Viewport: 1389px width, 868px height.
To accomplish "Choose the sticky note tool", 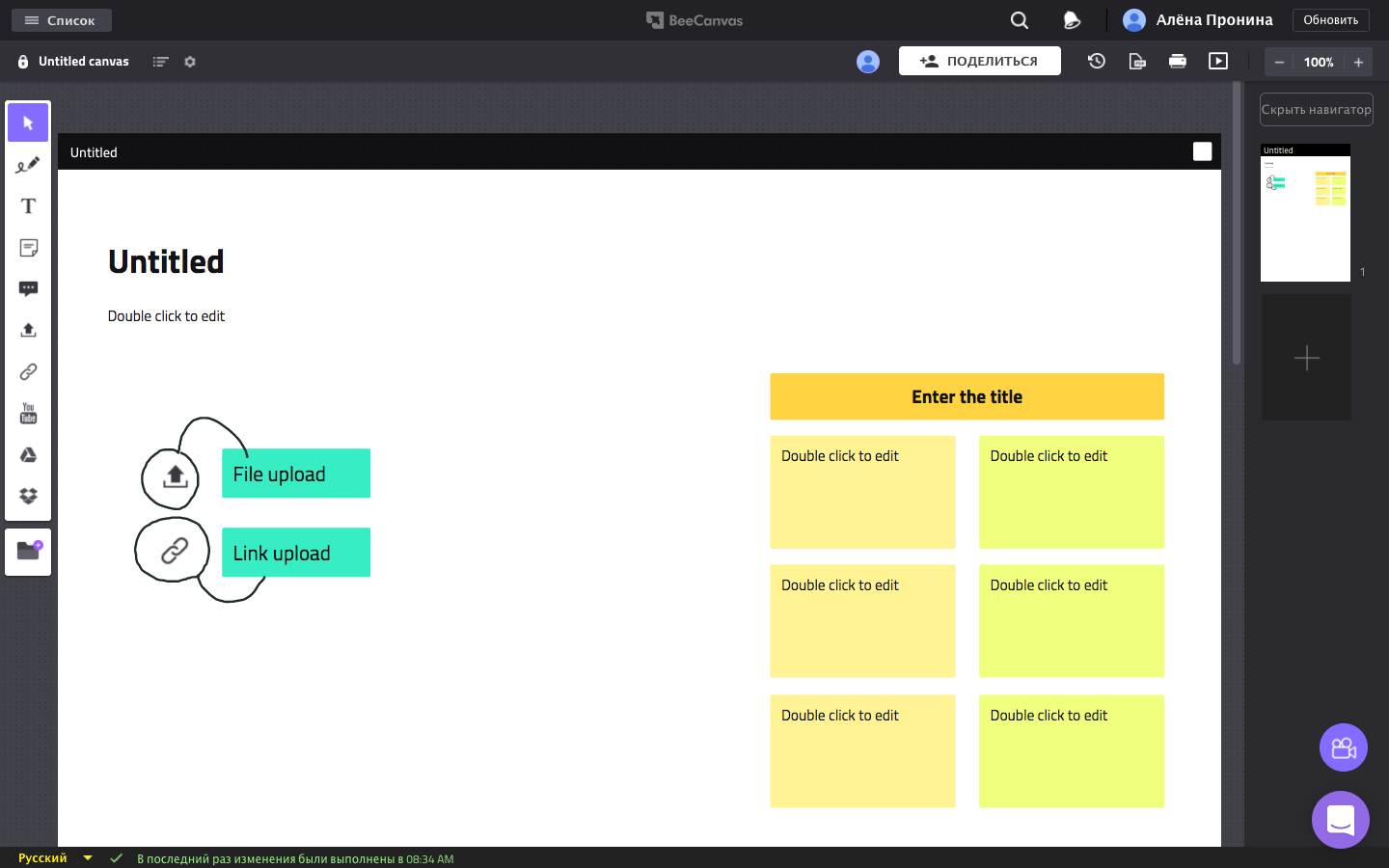I will coord(28,248).
